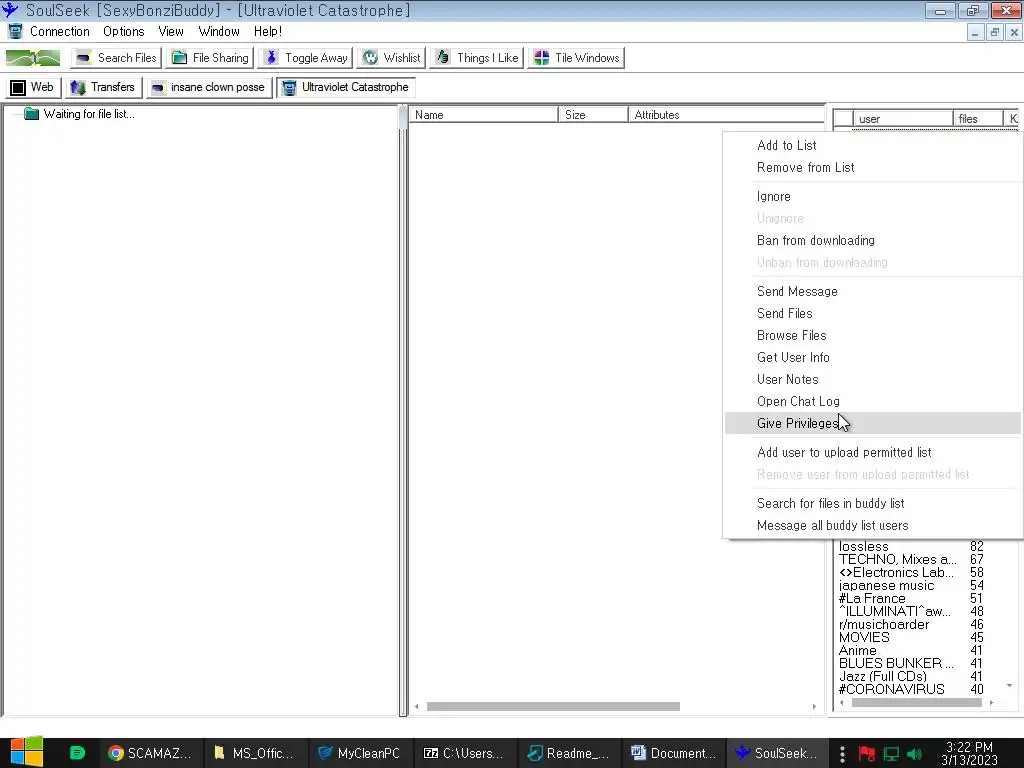Open MyCleanPC from taskbar
This screenshot has height=768, width=1024.
coord(359,754)
